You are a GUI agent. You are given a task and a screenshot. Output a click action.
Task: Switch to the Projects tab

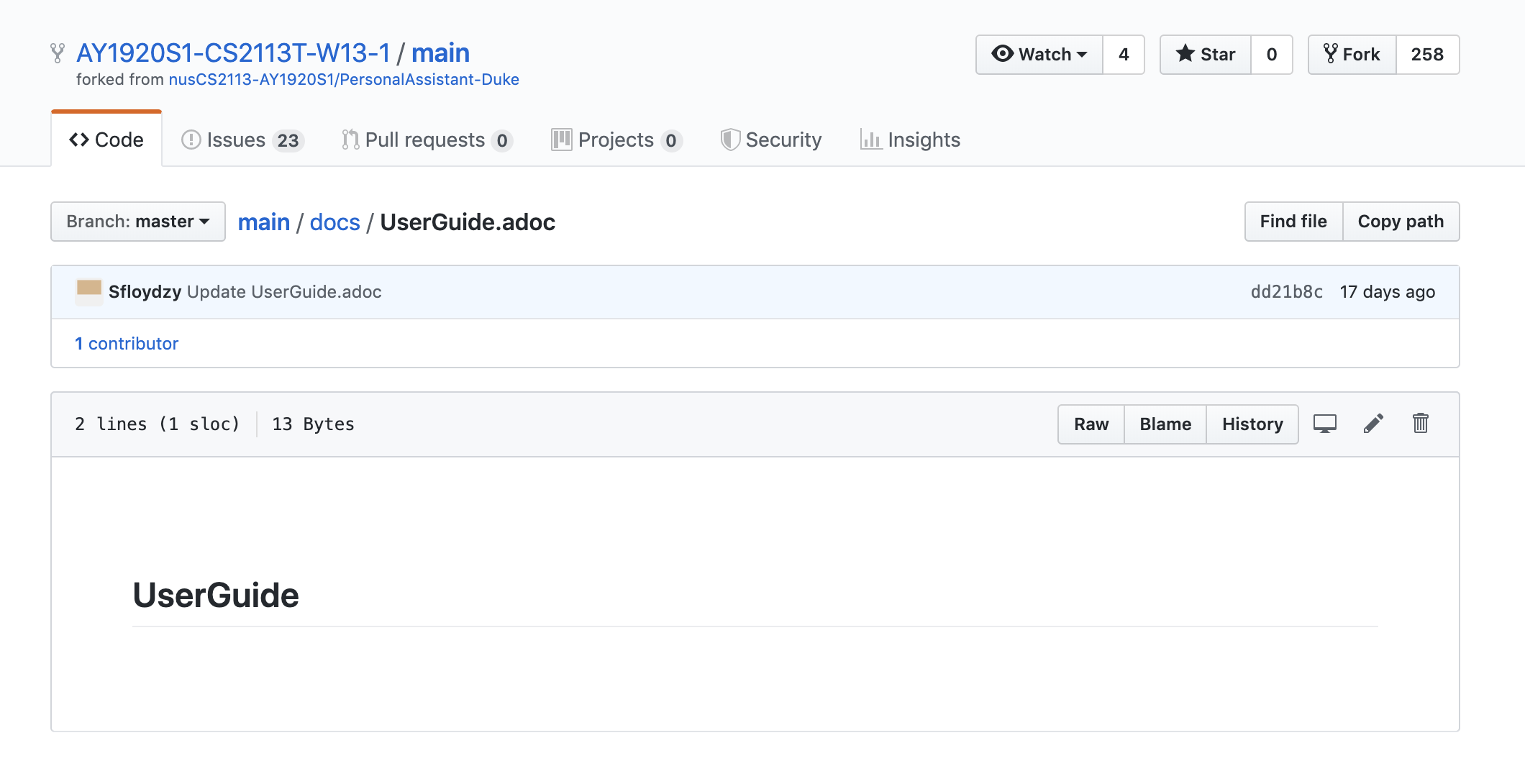click(x=616, y=140)
